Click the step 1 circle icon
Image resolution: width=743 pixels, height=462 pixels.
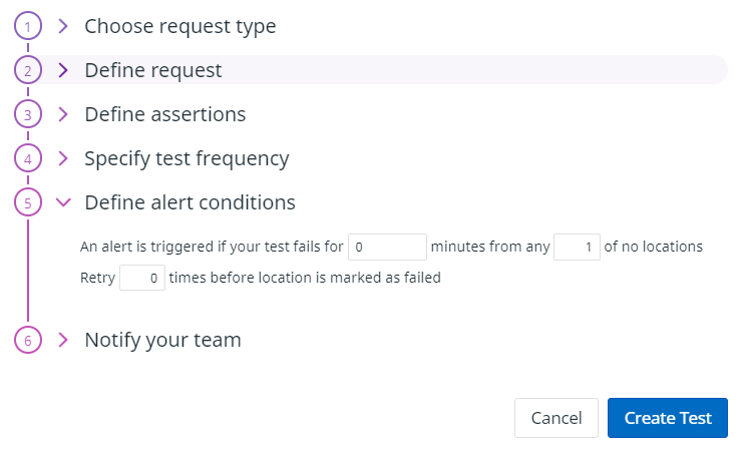[x=28, y=27]
